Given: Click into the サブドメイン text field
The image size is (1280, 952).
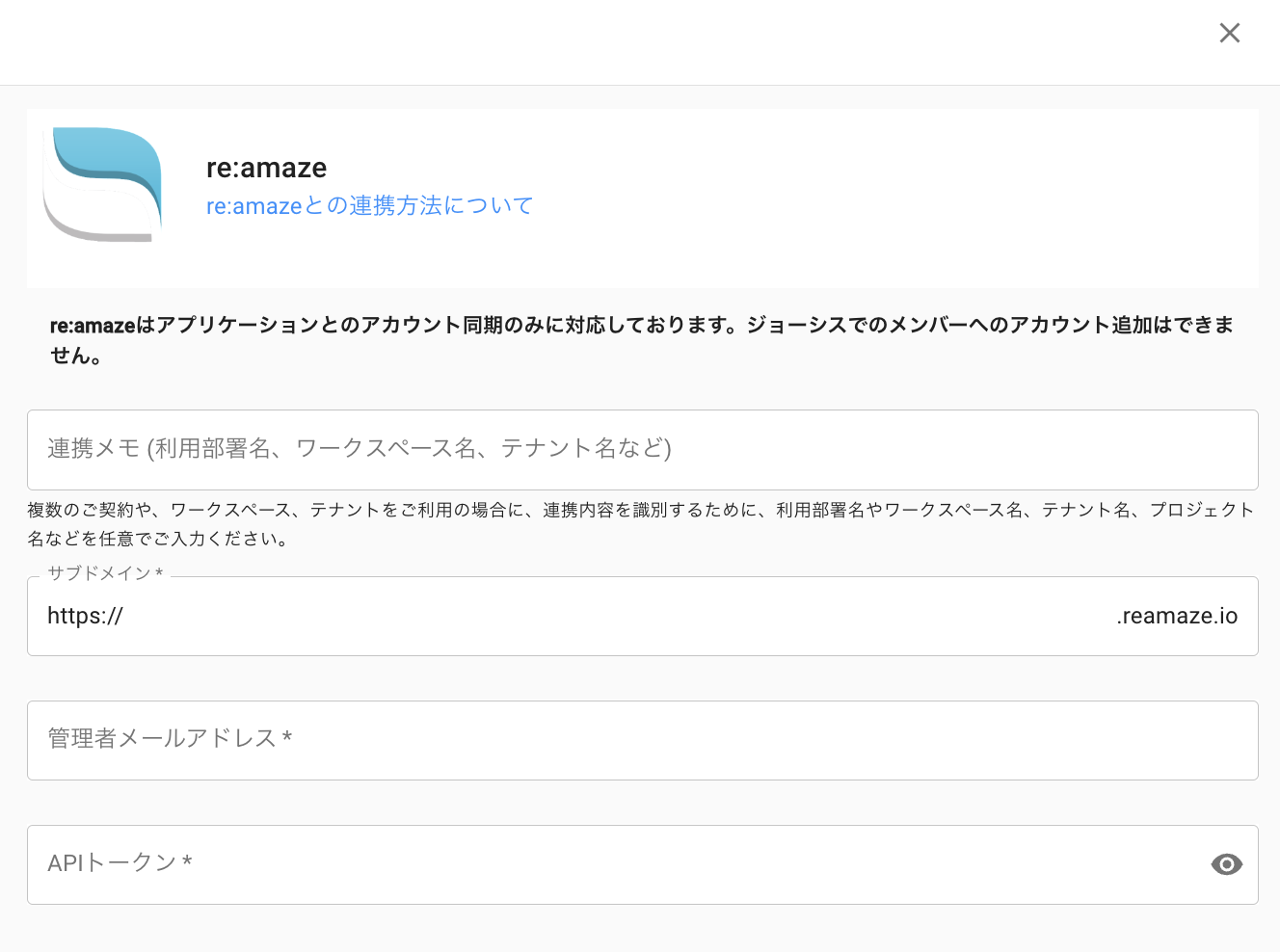Looking at the screenshot, I should pos(617,617).
